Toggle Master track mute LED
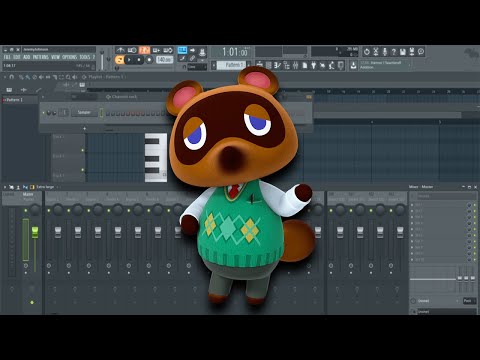The width and height of the screenshot is (480, 360). coord(26,210)
